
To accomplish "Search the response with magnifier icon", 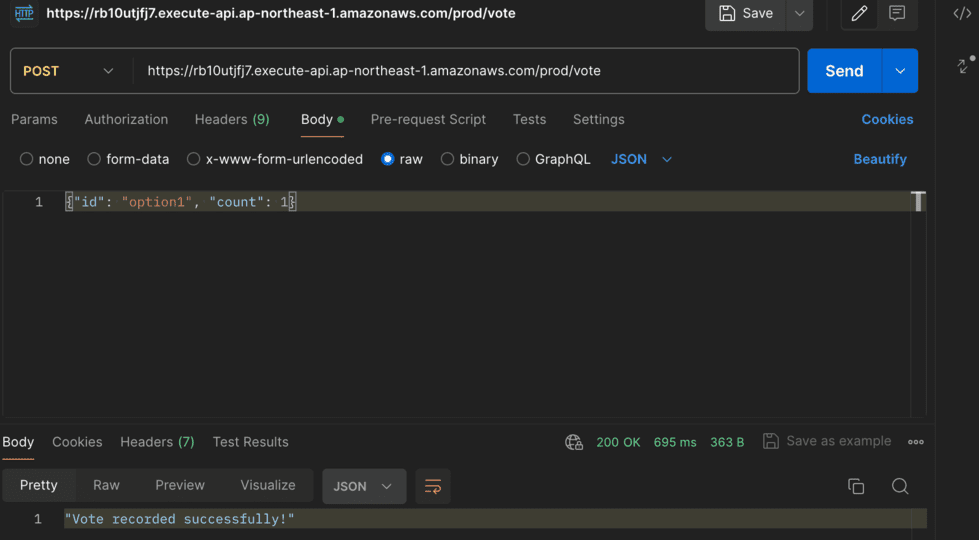I will [900, 486].
